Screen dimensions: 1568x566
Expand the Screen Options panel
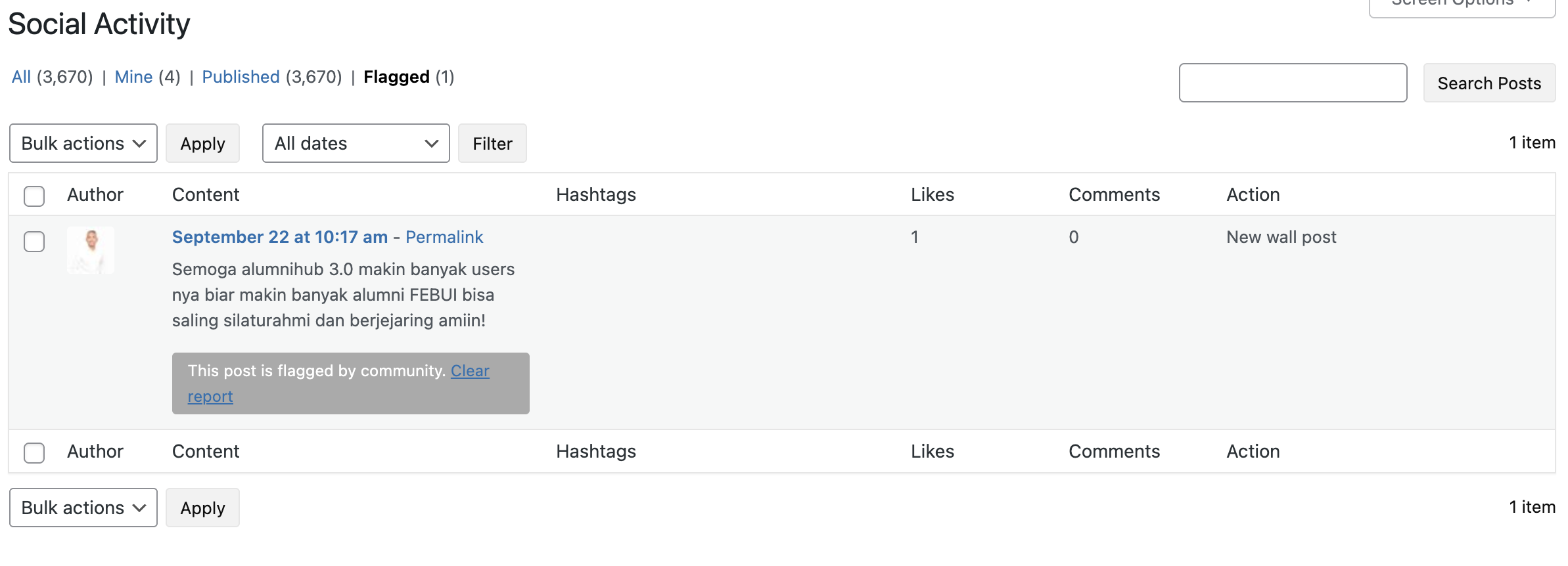[1462, 5]
